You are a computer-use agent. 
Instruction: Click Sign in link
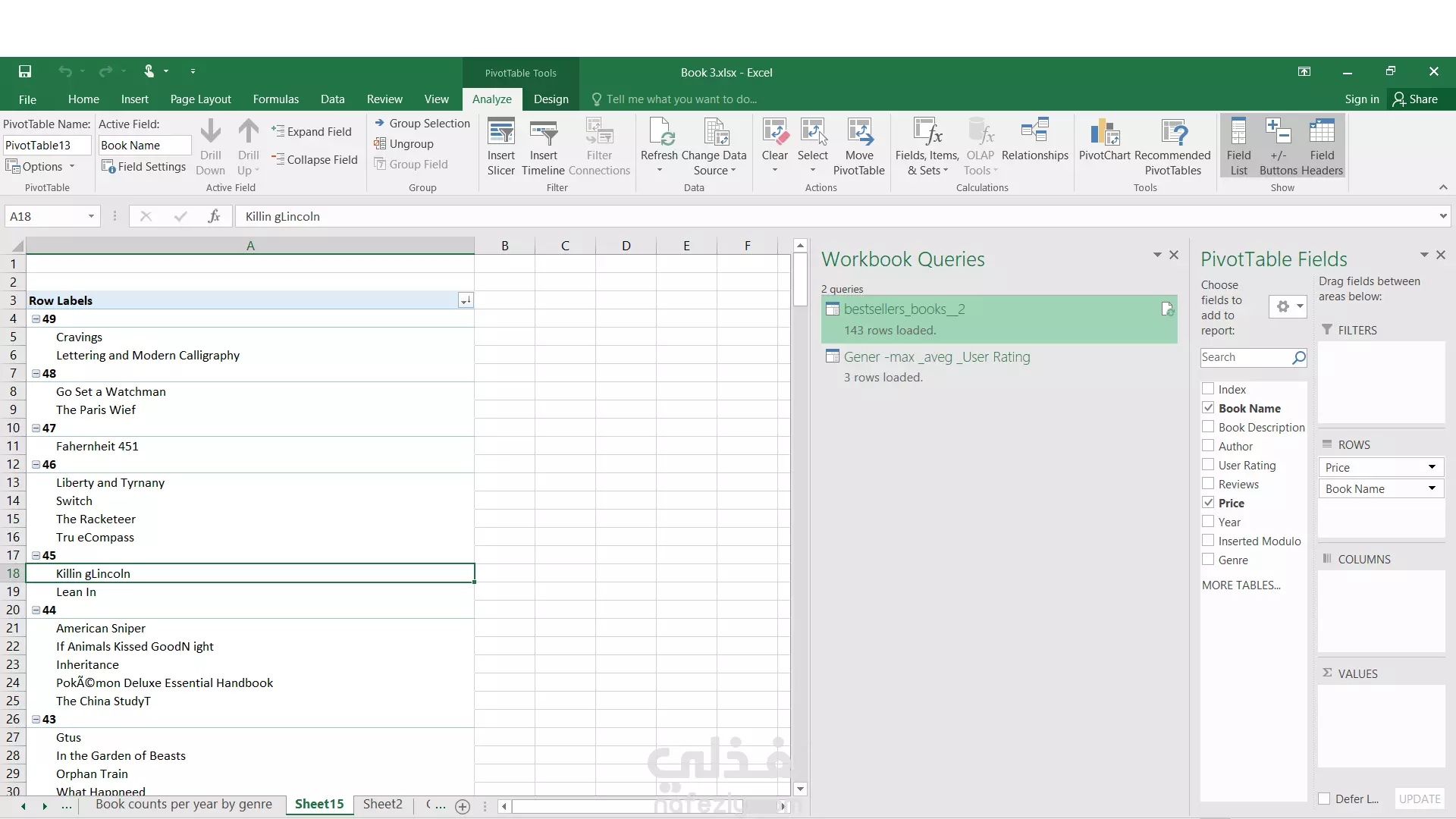click(x=1362, y=99)
